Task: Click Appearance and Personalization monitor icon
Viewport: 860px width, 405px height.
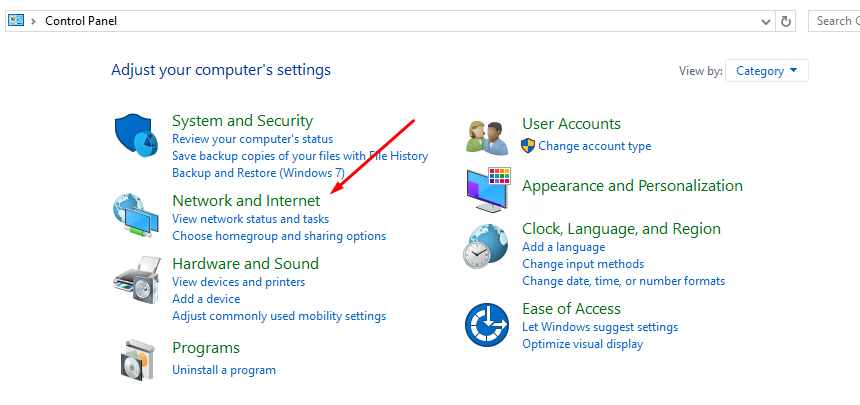Action: (488, 190)
